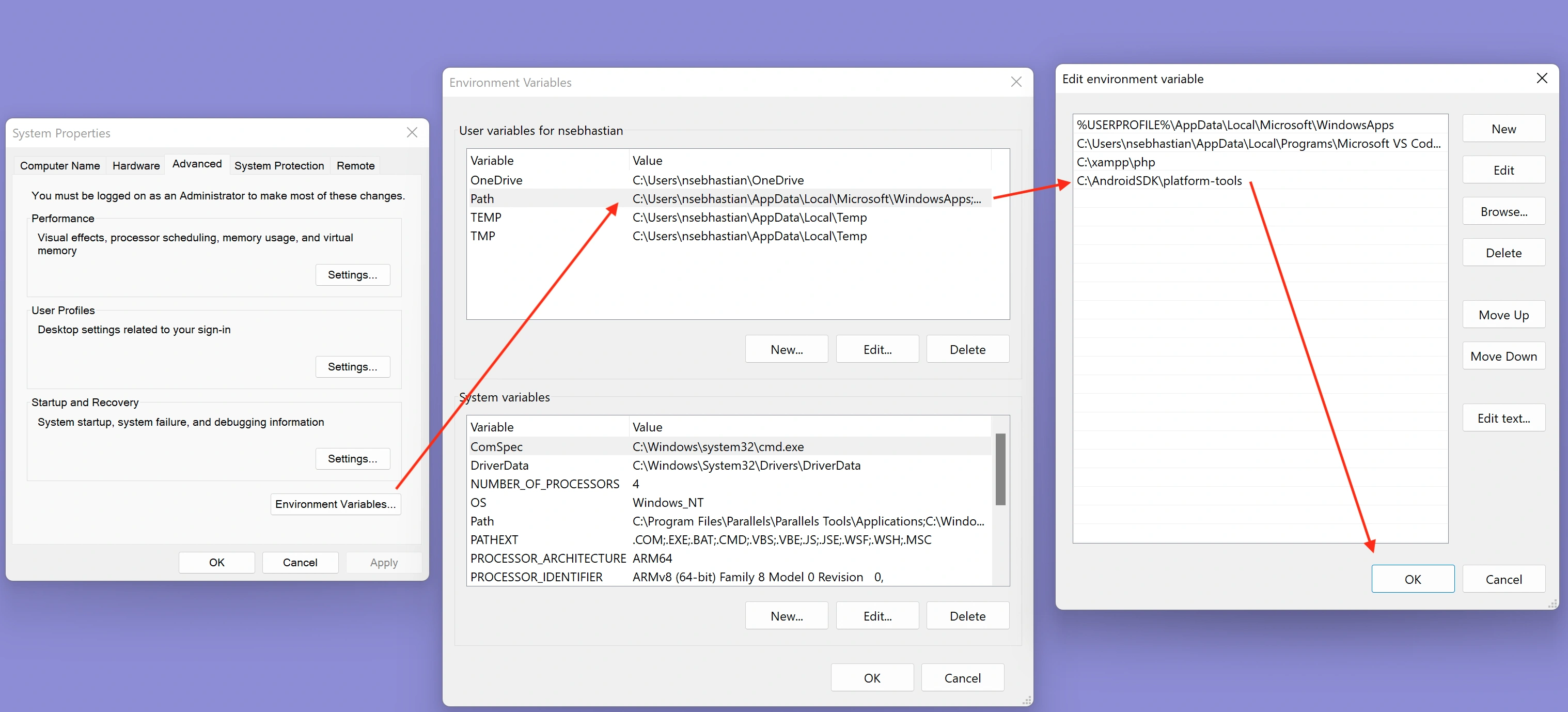Click Cancel in Environment Variables window

(962, 678)
